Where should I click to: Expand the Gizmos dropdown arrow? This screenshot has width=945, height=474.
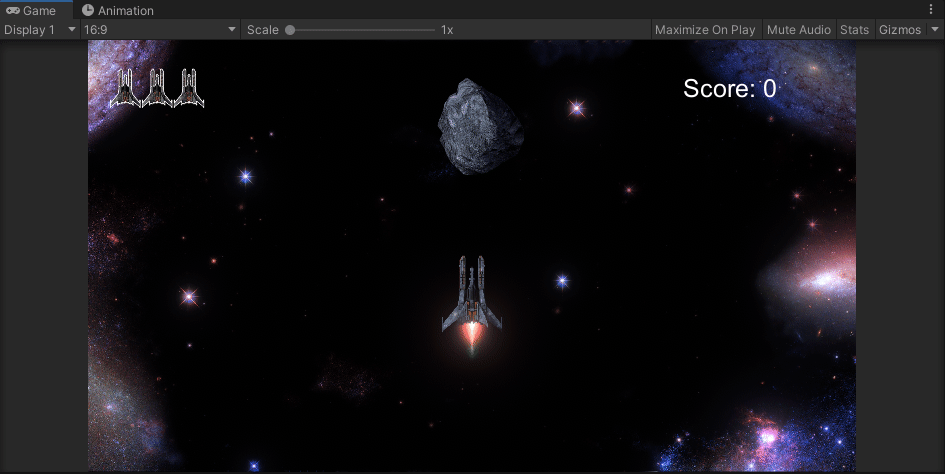tap(935, 30)
